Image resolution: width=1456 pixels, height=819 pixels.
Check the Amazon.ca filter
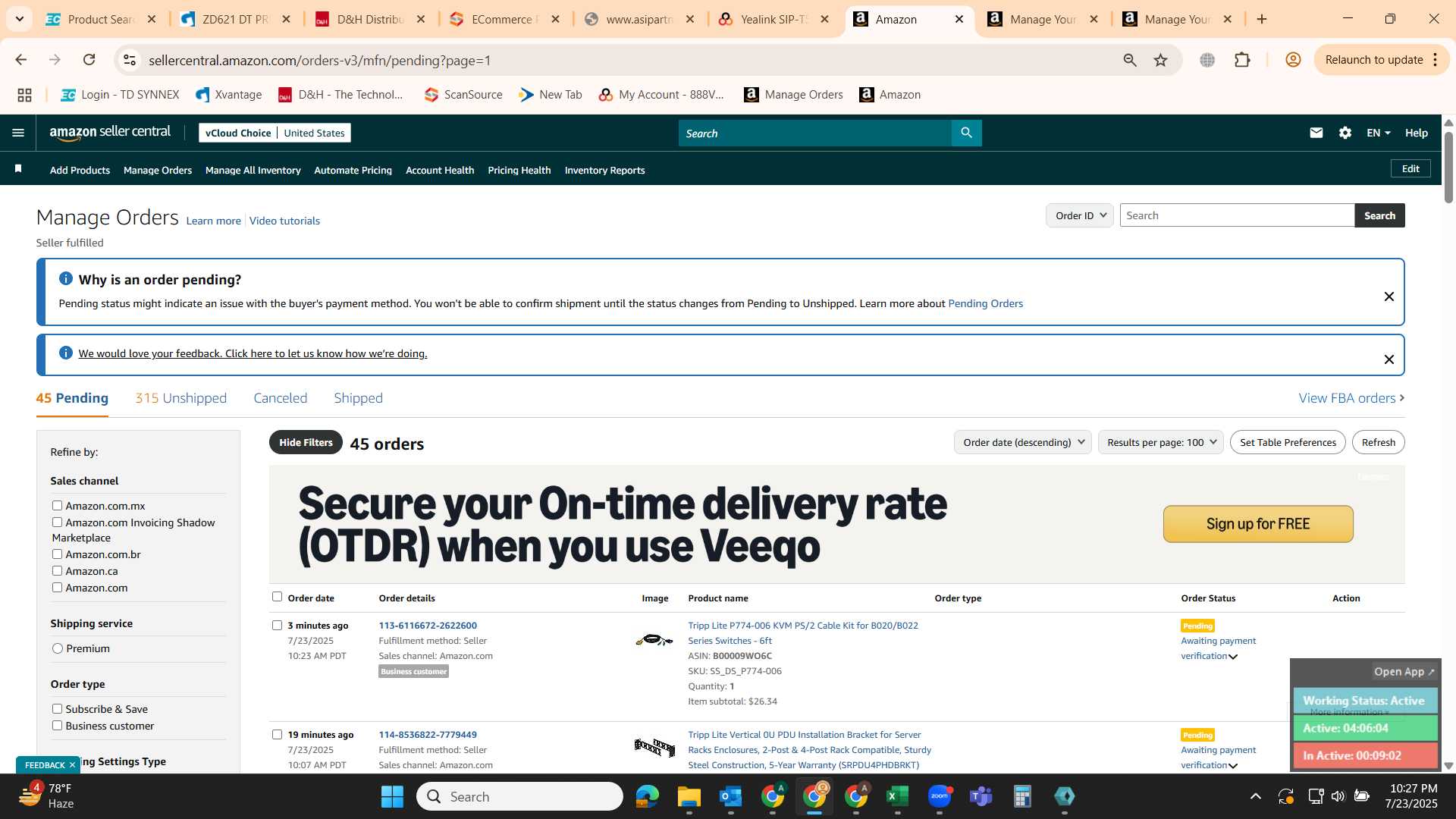point(57,570)
